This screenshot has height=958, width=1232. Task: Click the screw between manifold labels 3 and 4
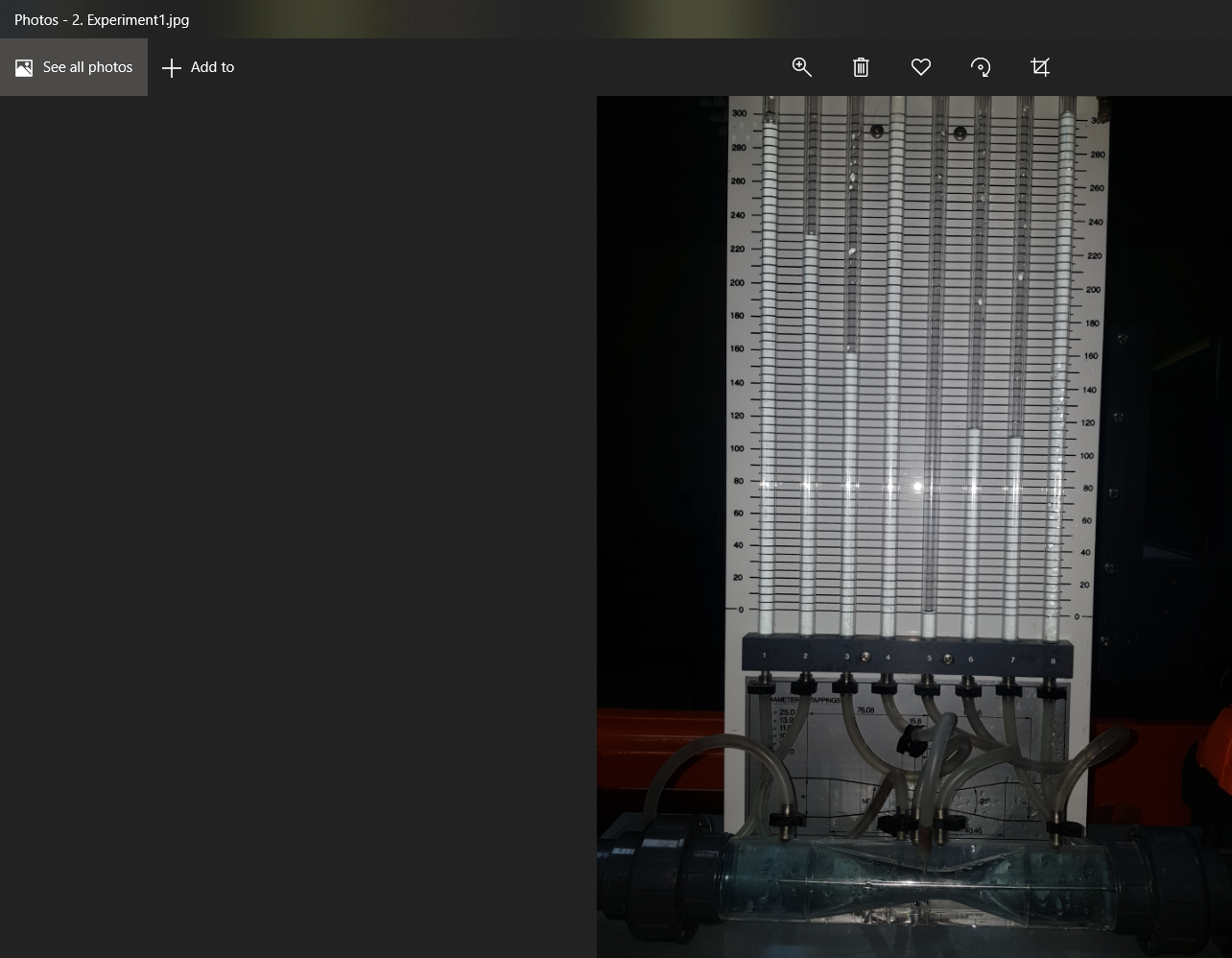pyautogui.click(x=865, y=658)
